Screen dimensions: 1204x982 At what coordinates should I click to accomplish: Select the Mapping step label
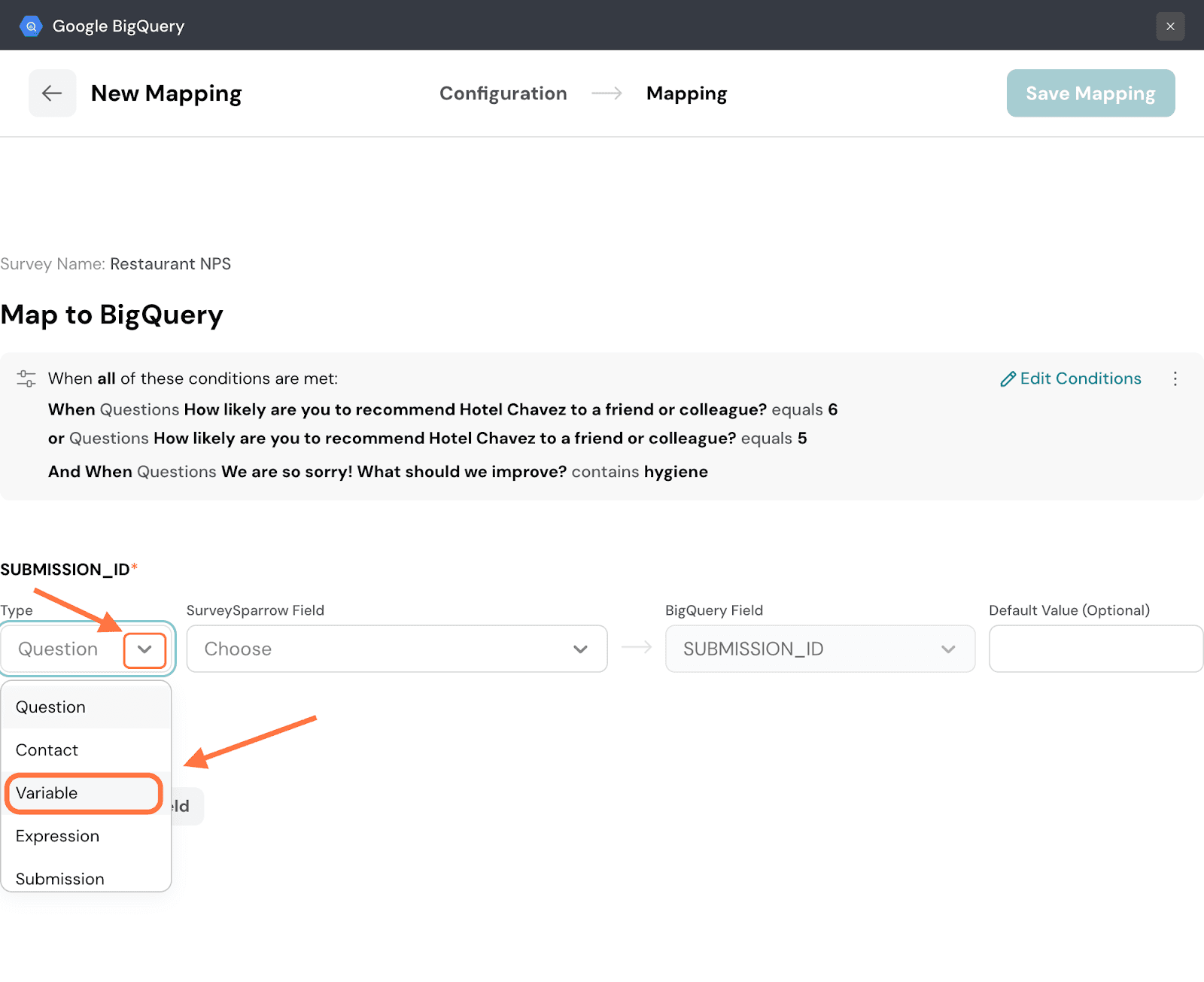(686, 93)
